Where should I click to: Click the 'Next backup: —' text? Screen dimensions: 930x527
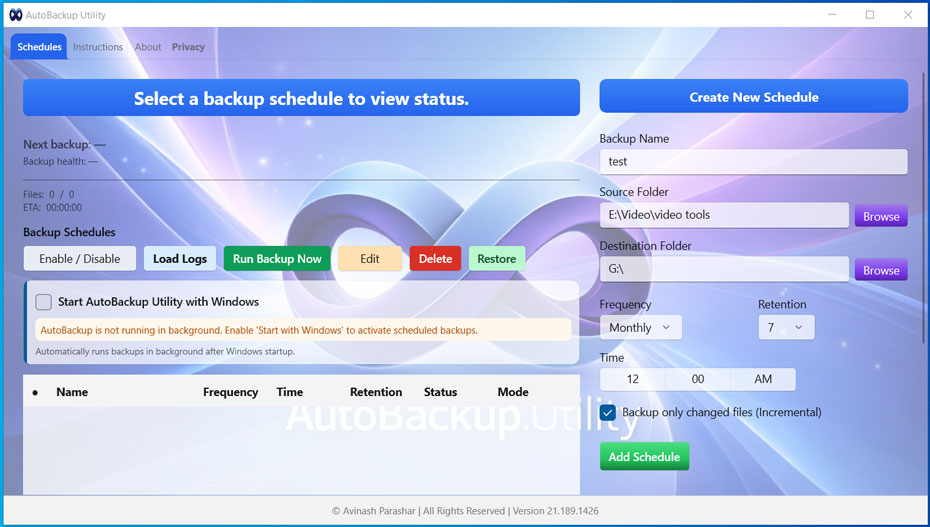[x=64, y=144]
